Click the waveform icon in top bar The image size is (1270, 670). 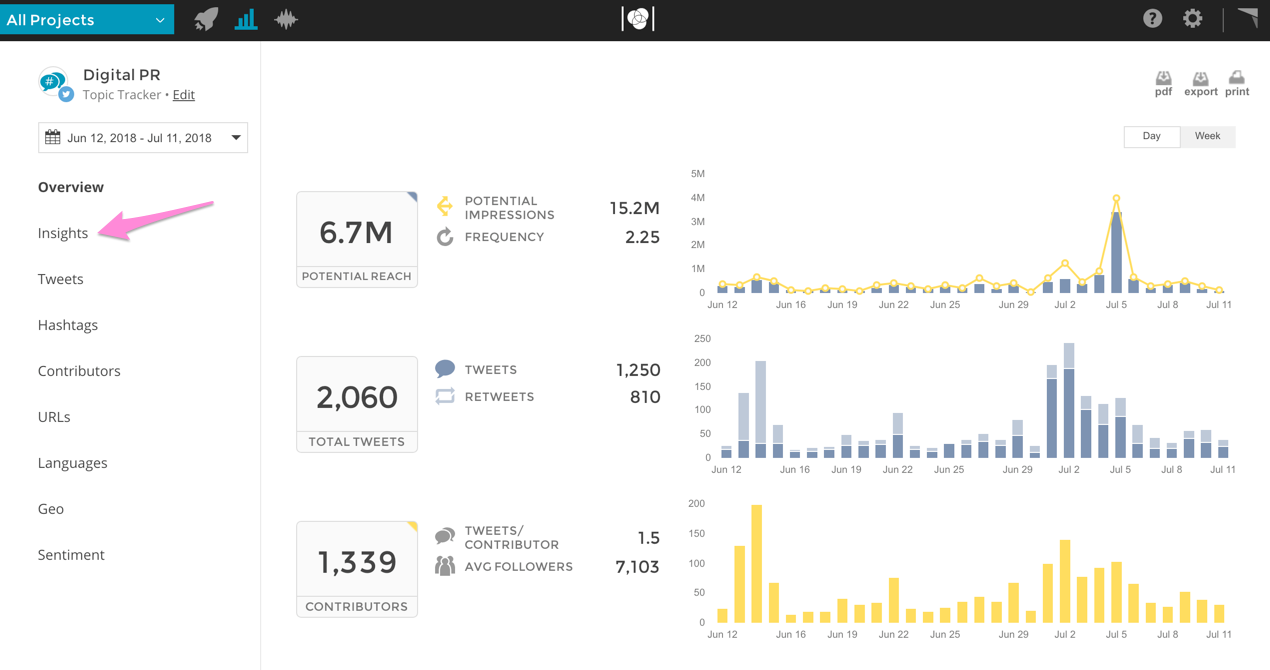[x=286, y=19]
